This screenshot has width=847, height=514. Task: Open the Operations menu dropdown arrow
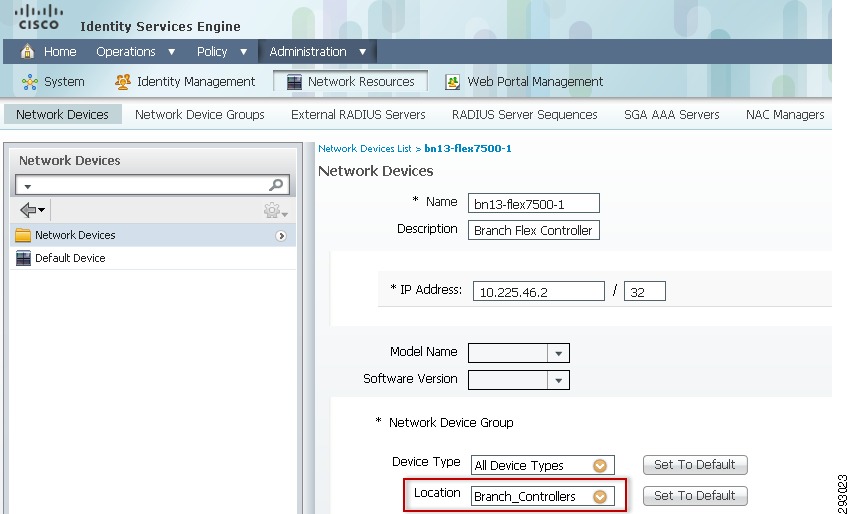coord(172,52)
